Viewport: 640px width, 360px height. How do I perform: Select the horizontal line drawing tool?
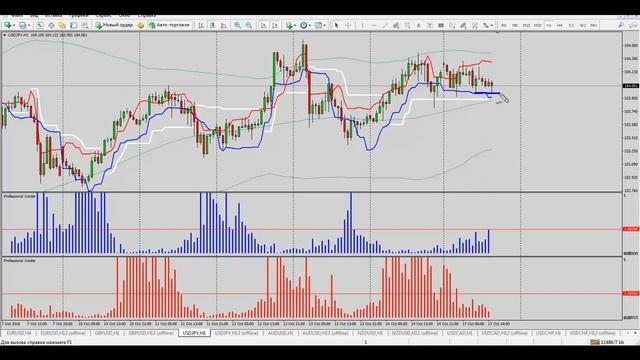(x=373, y=25)
